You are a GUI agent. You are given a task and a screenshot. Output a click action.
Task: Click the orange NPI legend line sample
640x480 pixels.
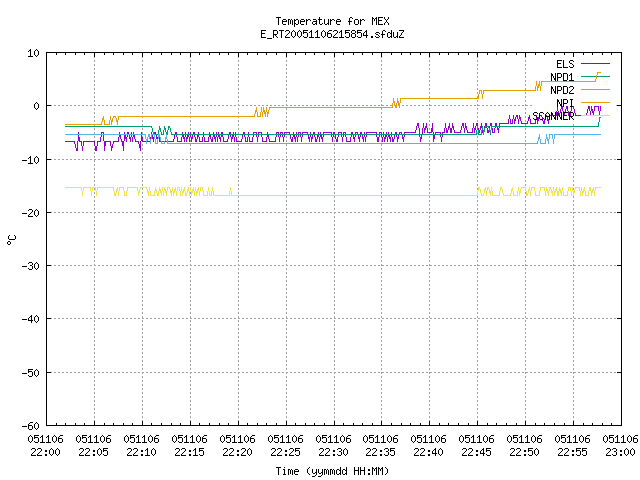click(595, 102)
